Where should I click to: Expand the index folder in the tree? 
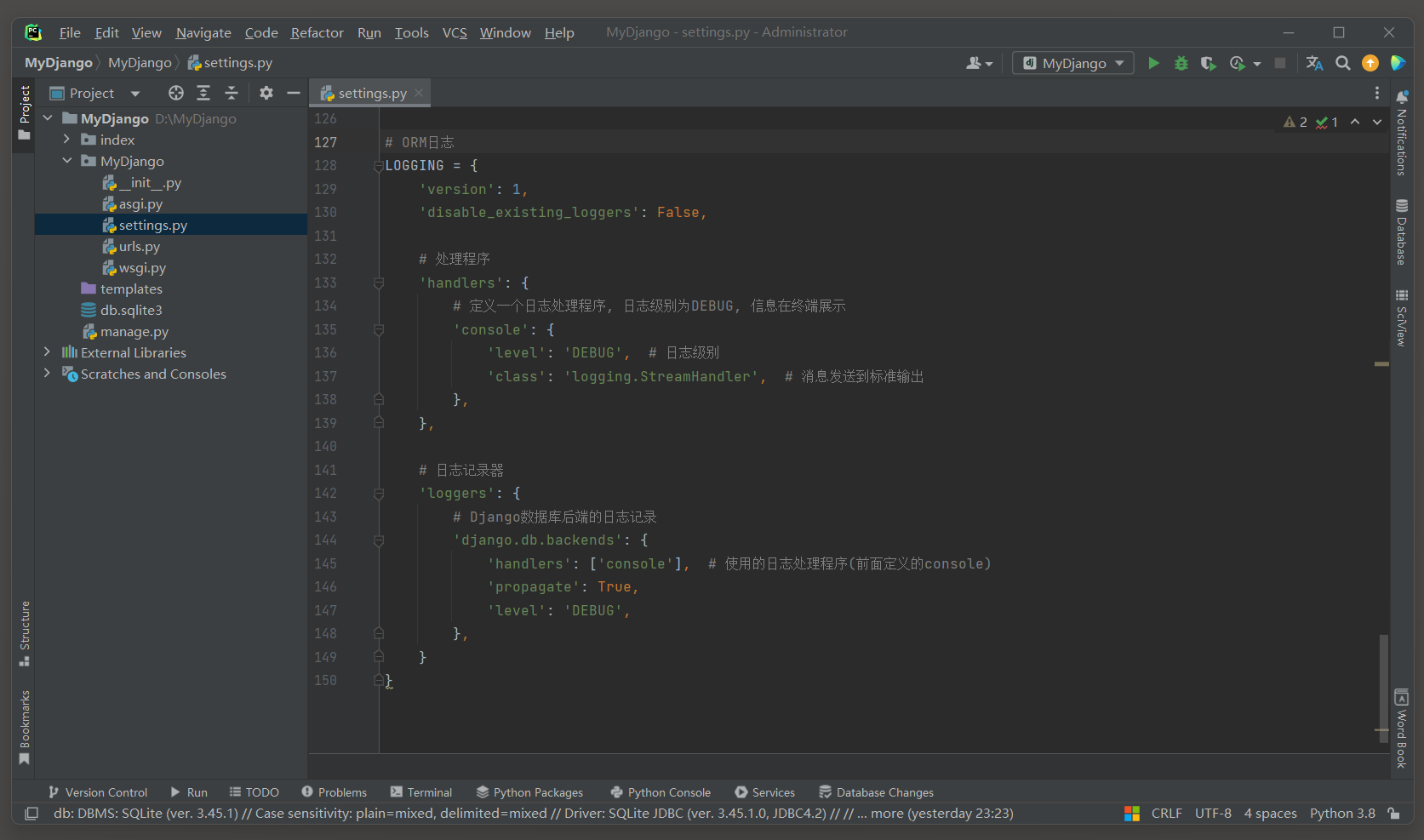click(67, 140)
